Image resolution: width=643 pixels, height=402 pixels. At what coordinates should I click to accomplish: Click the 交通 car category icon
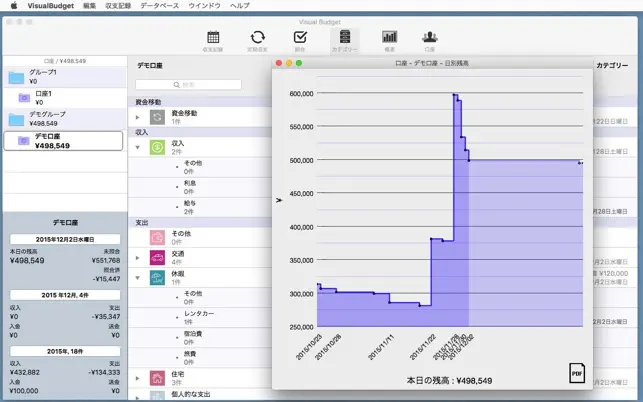157,258
